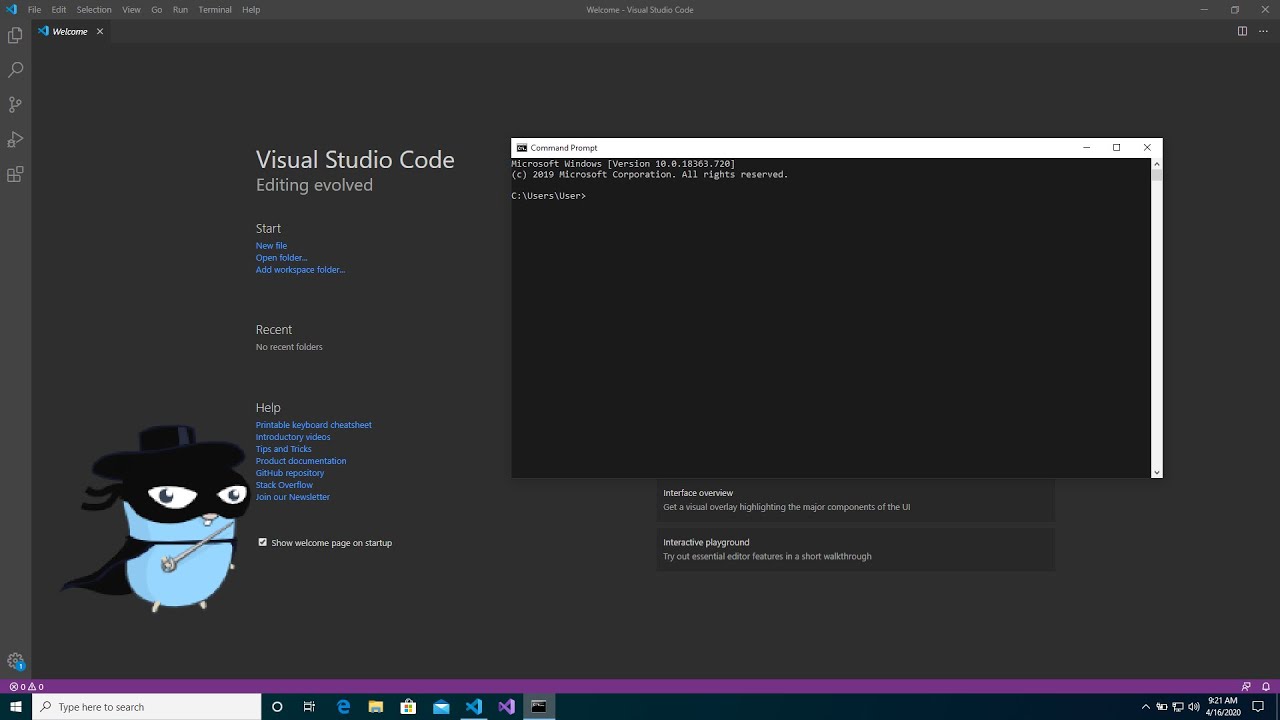Click the New file link

click(271, 246)
